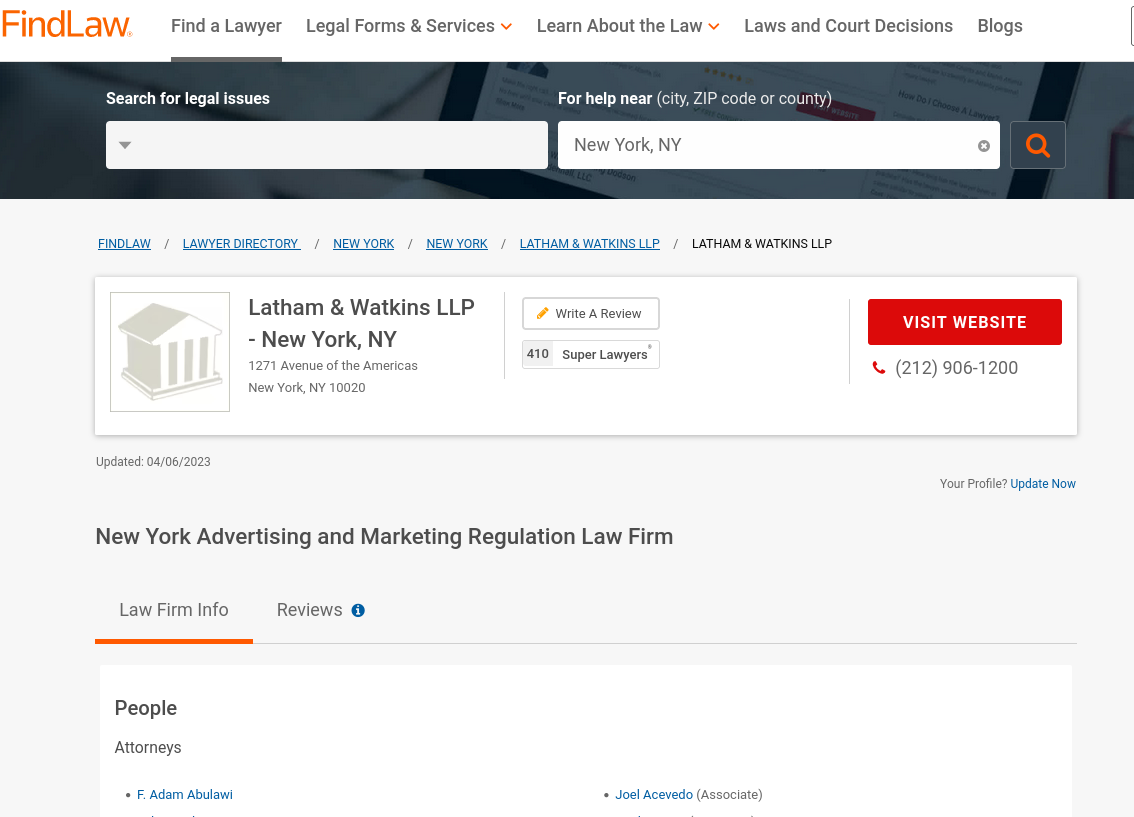
Task: Click the Latham & Watkins building thumbnail
Action: (x=170, y=352)
